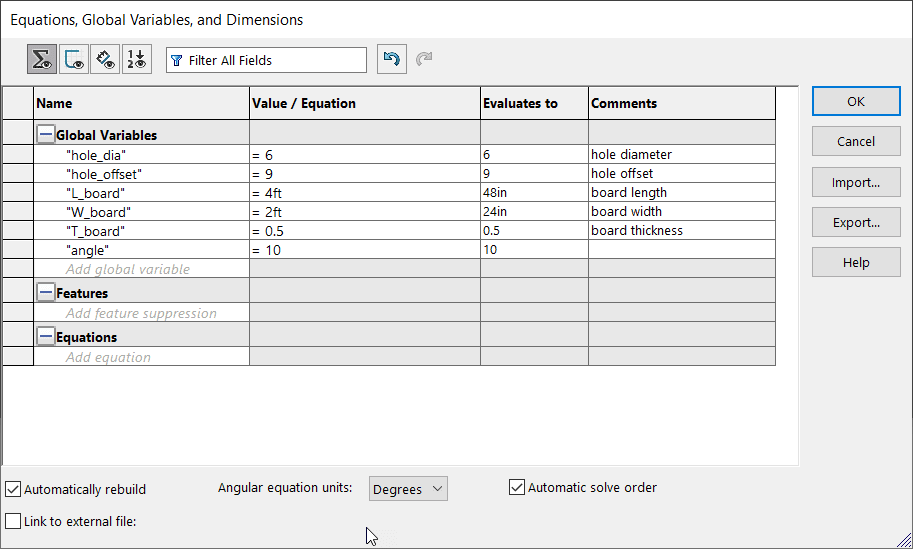Select the "hole_dia" variable name

96,155
